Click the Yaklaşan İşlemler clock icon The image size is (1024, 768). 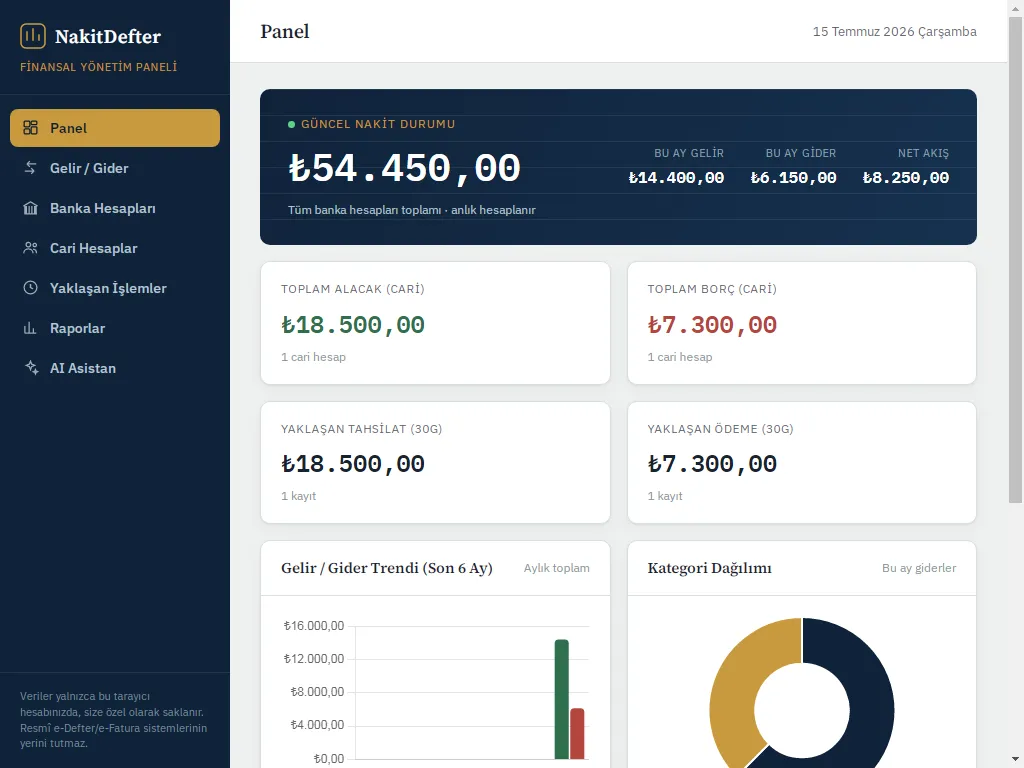point(31,288)
